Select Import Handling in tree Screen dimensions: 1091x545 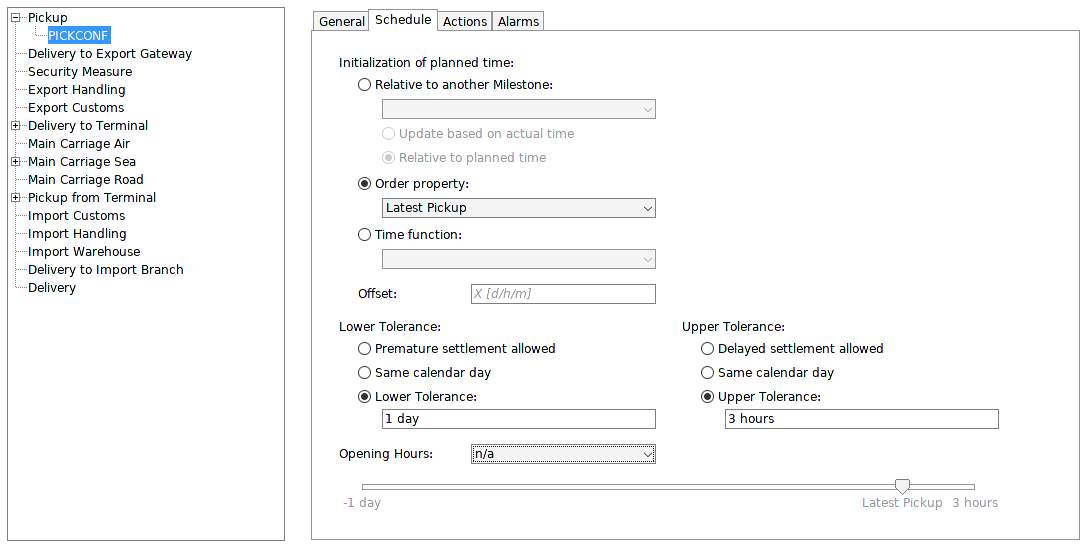point(77,234)
